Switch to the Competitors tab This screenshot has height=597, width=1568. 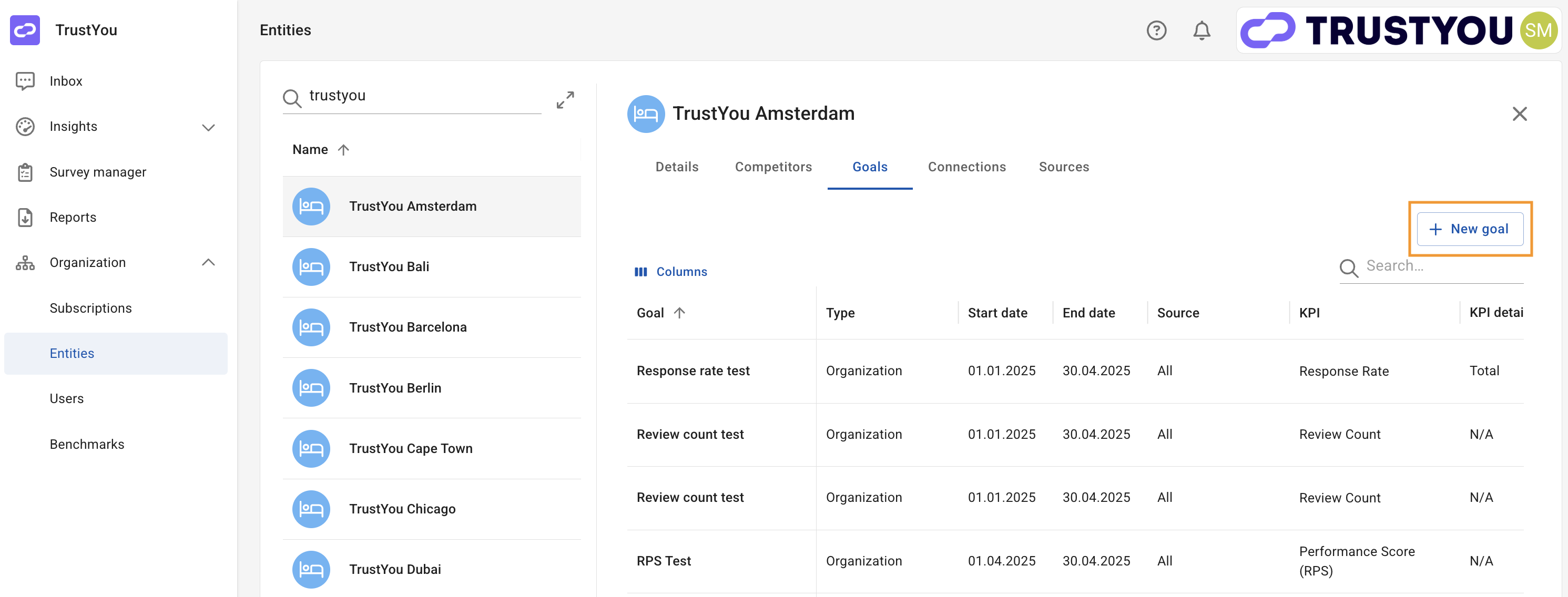(773, 167)
